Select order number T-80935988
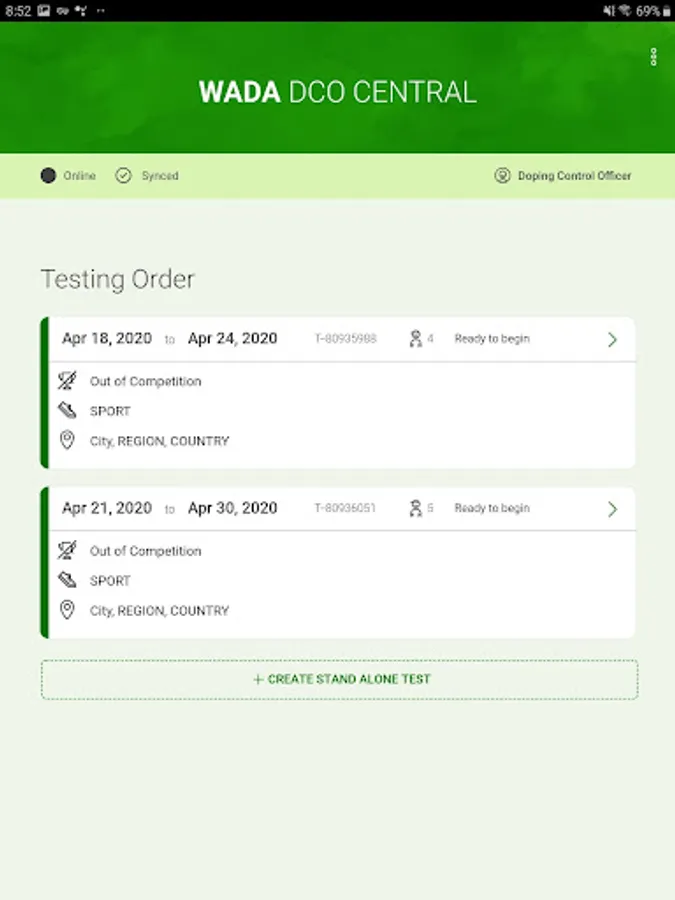Viewport: 675px width, 900px height. click(346, 339)
